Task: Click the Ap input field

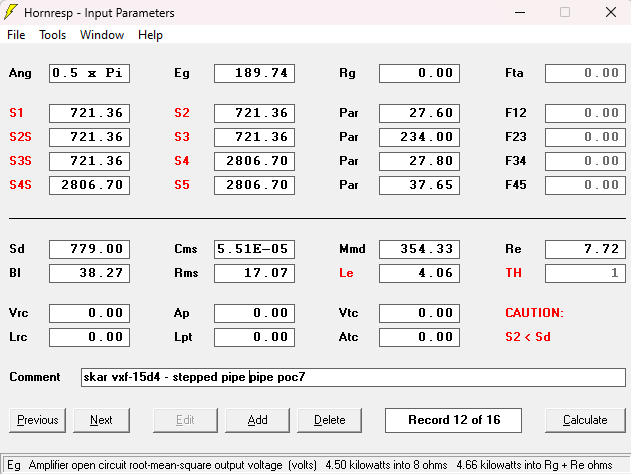Action: pyautogui.click(x=254, y=313)
